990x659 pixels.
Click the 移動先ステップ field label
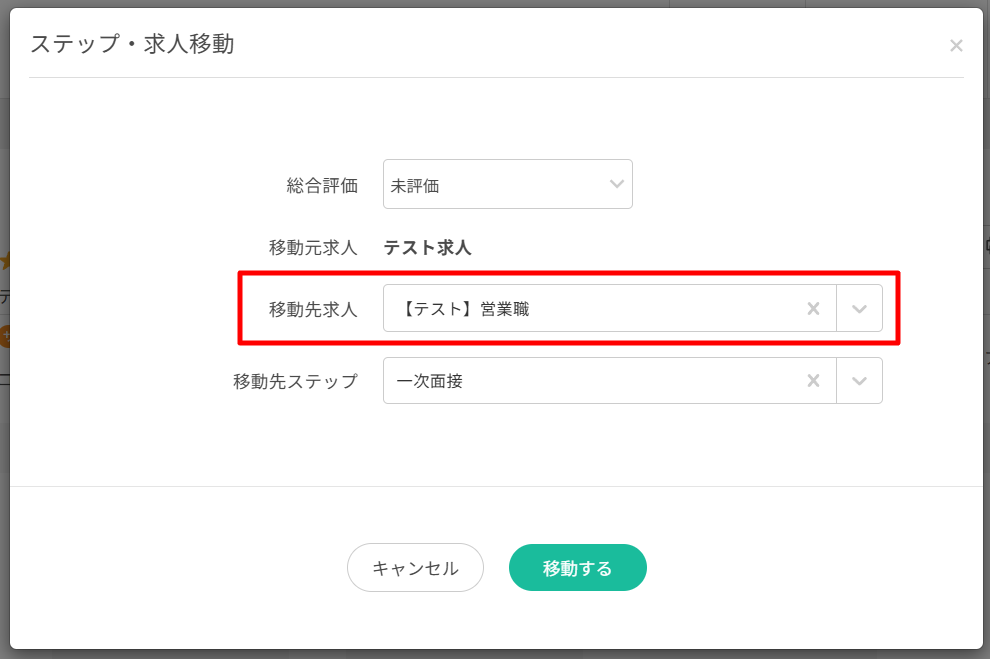coord(295,381)
